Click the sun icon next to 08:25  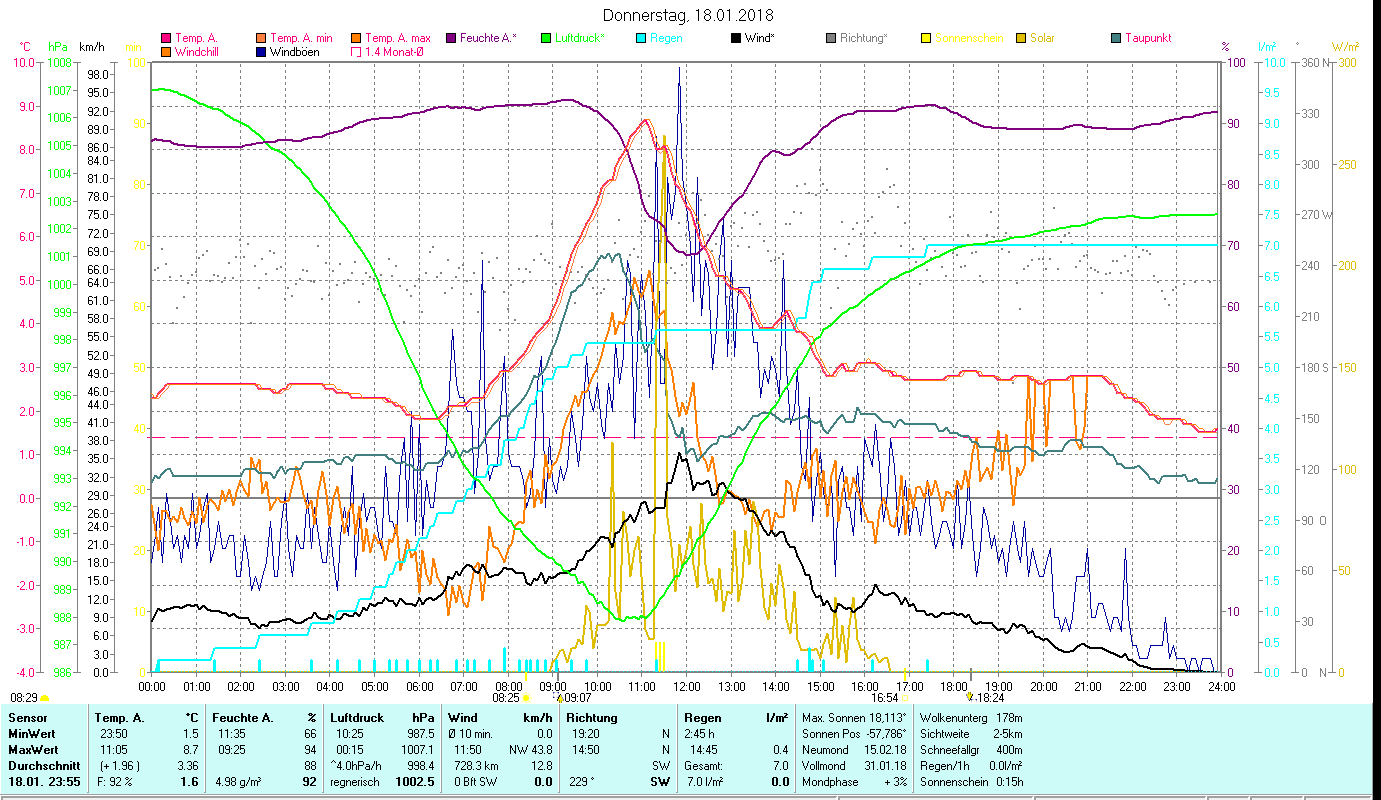point(526,698)
